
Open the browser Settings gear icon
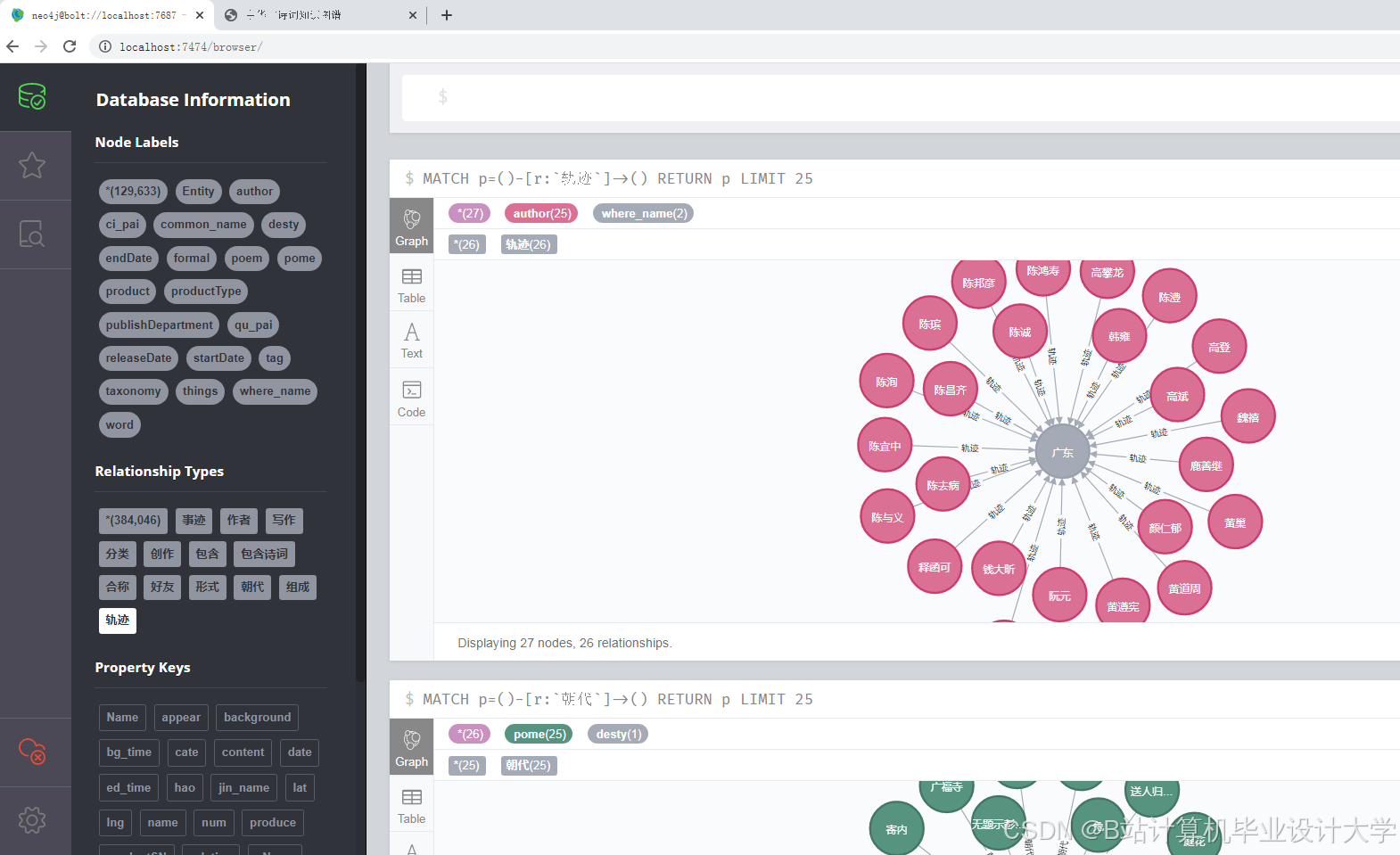click(x=32, y=820)
